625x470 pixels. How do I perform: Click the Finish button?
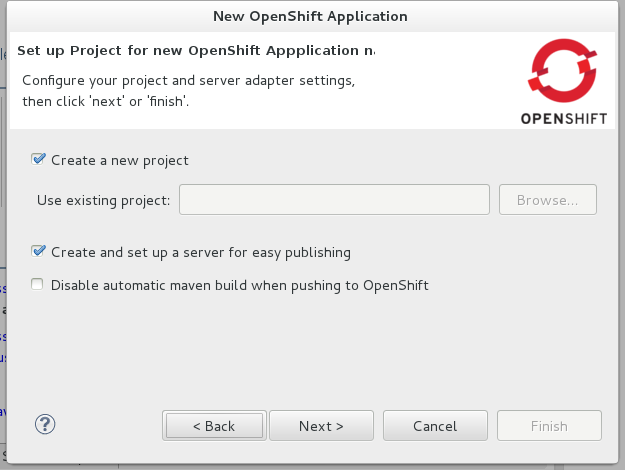549,426
